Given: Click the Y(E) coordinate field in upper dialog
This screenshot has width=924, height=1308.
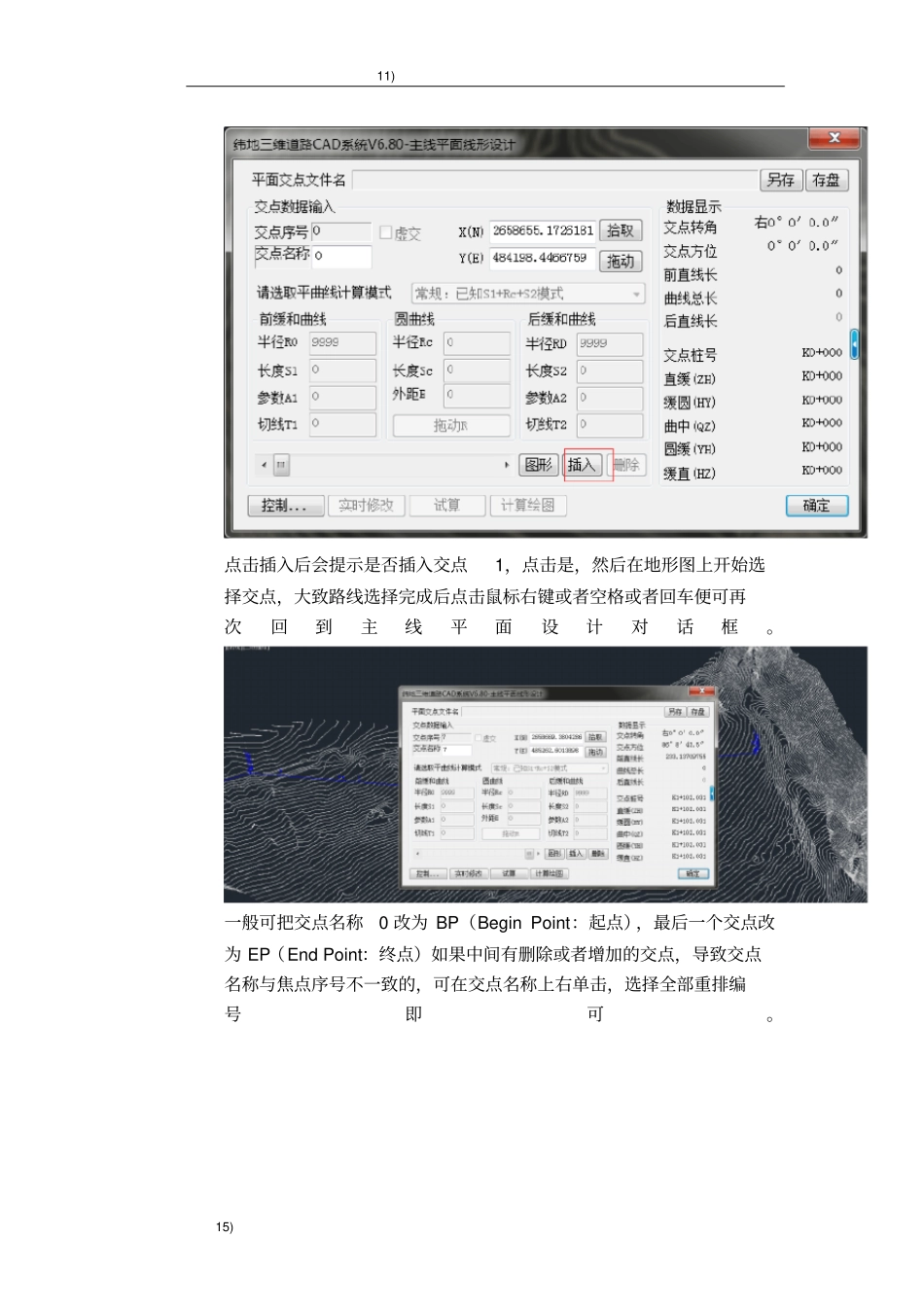Looking at the screenshot, I should [x=542, y=259].
